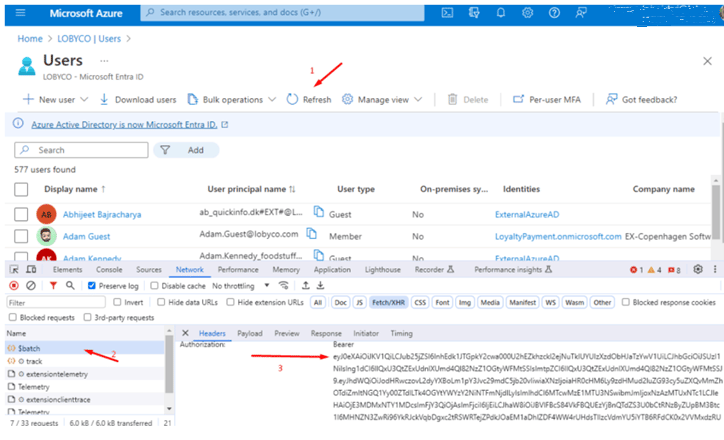Select the $batch request in the list
The image size is (724, 440).
(x=84, y=348)
